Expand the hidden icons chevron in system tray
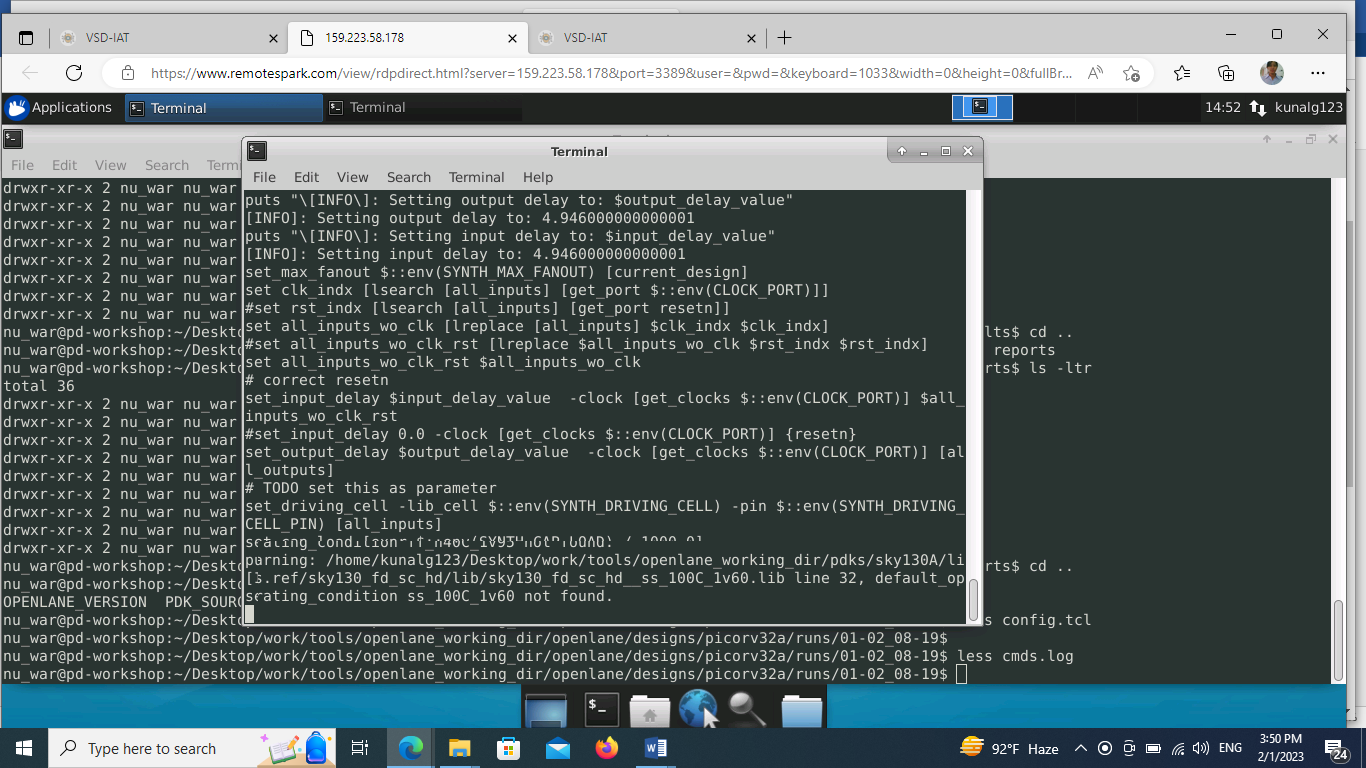 click(x=1081, y=747)
